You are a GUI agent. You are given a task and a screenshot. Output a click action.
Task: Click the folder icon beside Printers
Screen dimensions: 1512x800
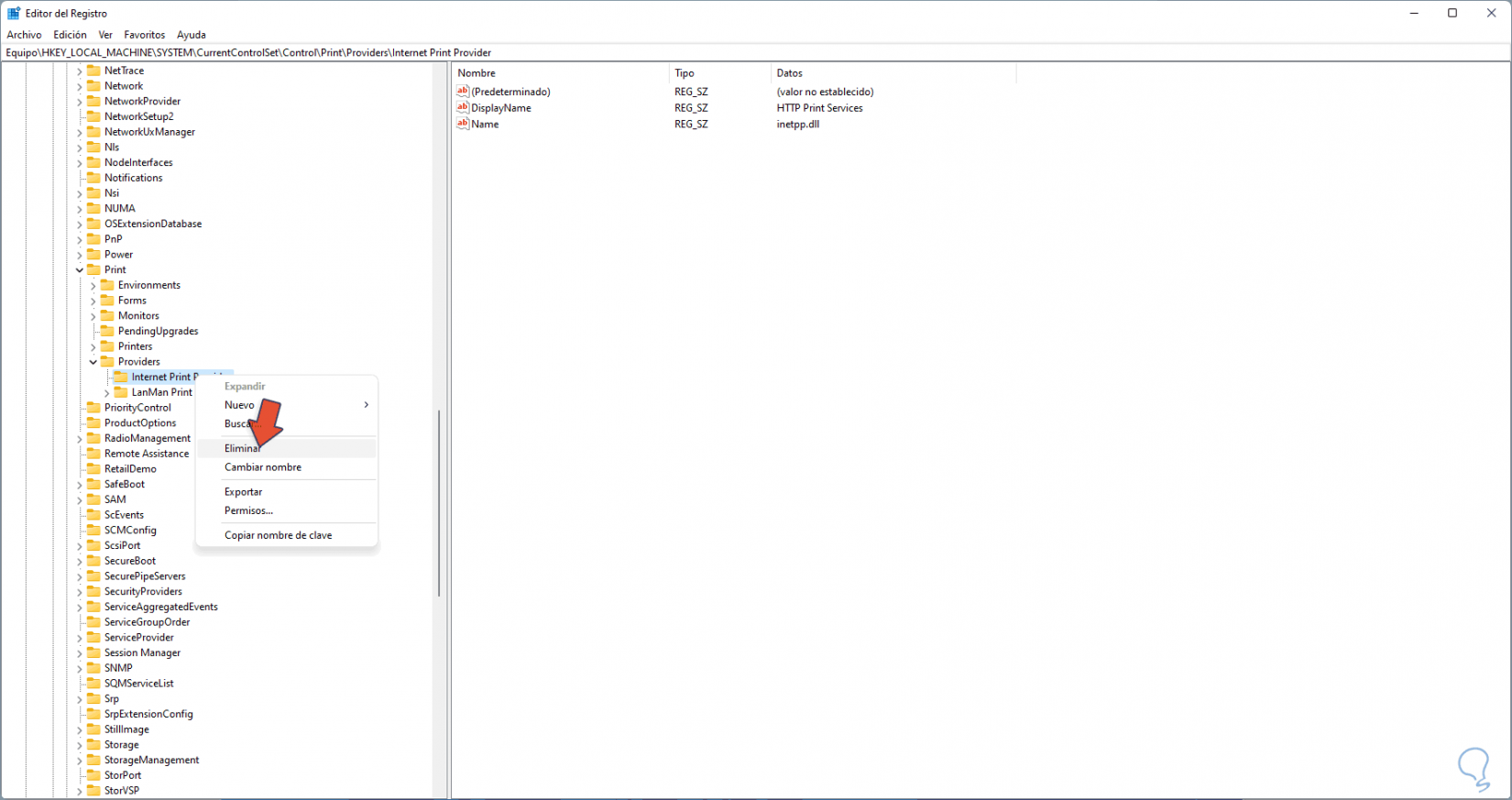(x=107, y=345)
